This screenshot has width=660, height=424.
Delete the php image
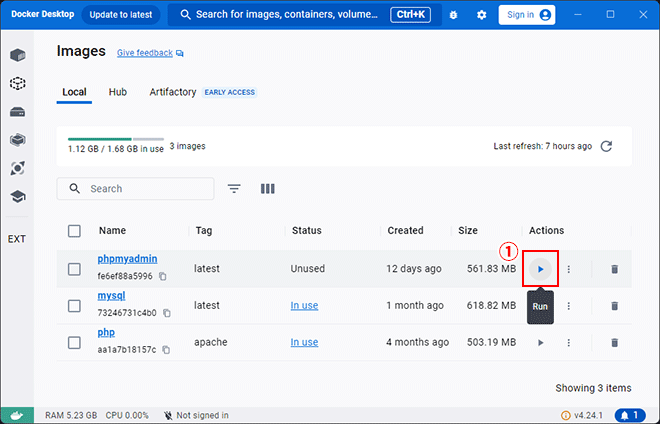click(x=615, y=343)
